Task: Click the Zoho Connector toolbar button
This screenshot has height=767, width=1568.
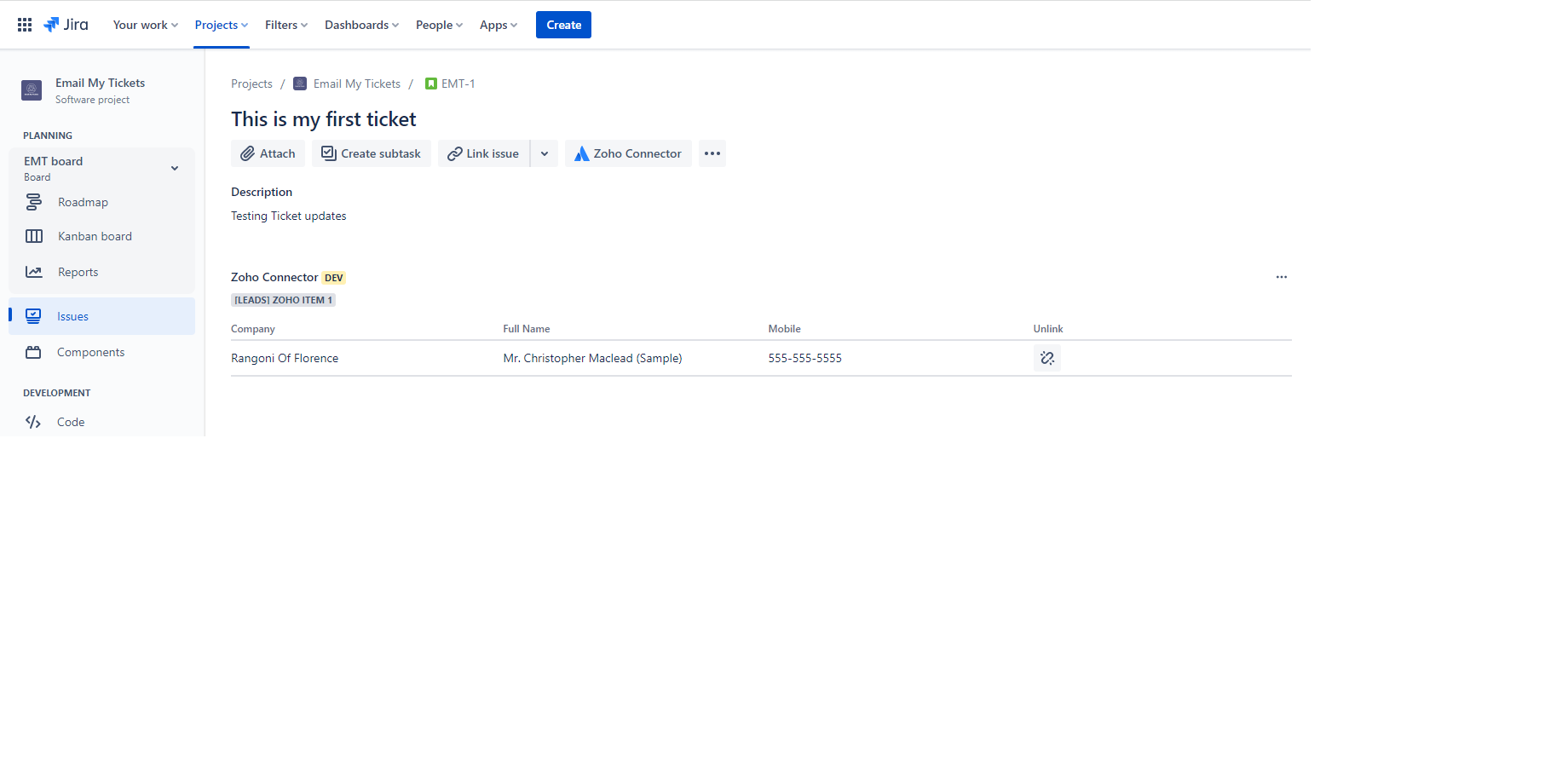Action: point(628,153)
